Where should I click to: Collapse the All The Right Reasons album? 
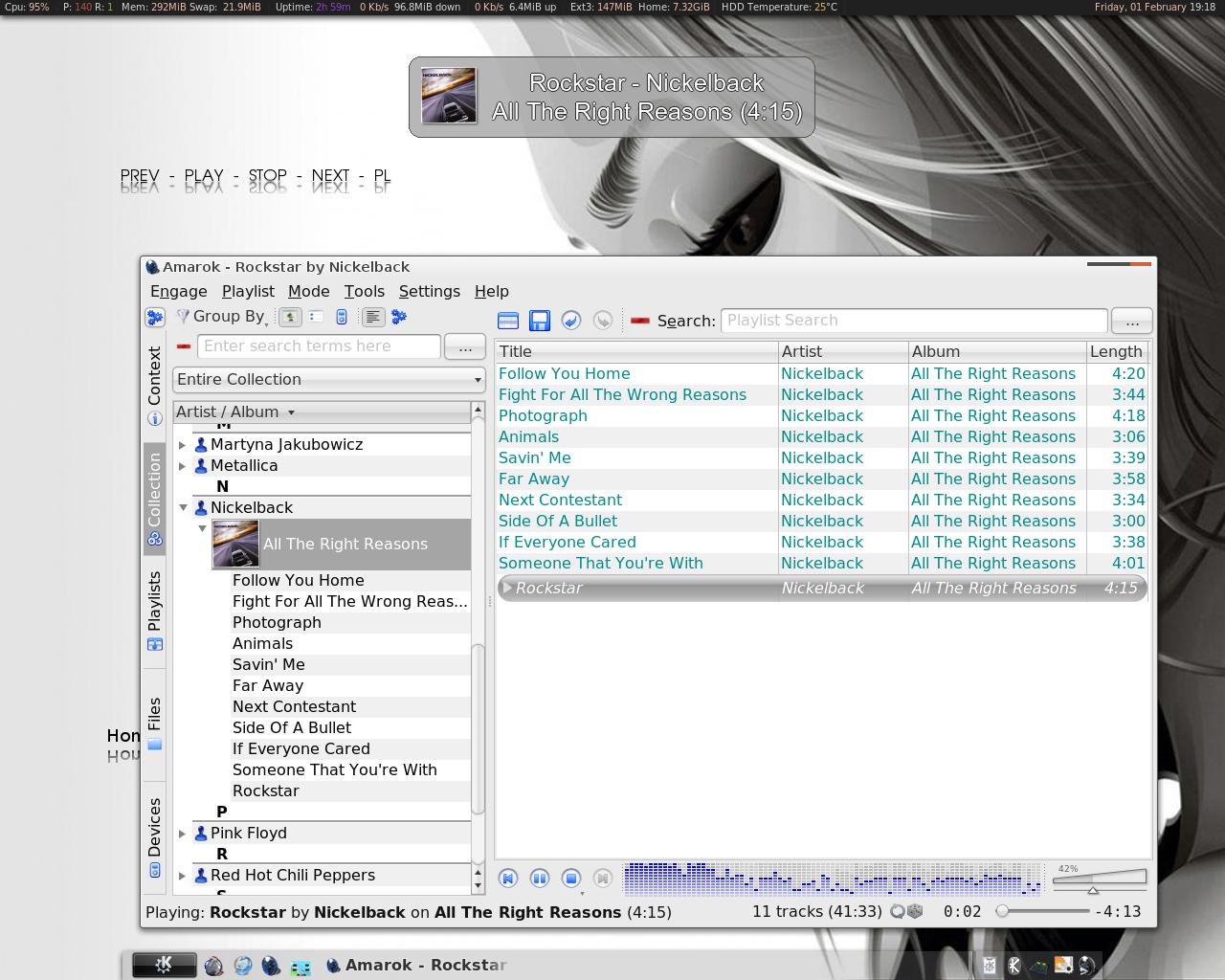tap(202, 528)
